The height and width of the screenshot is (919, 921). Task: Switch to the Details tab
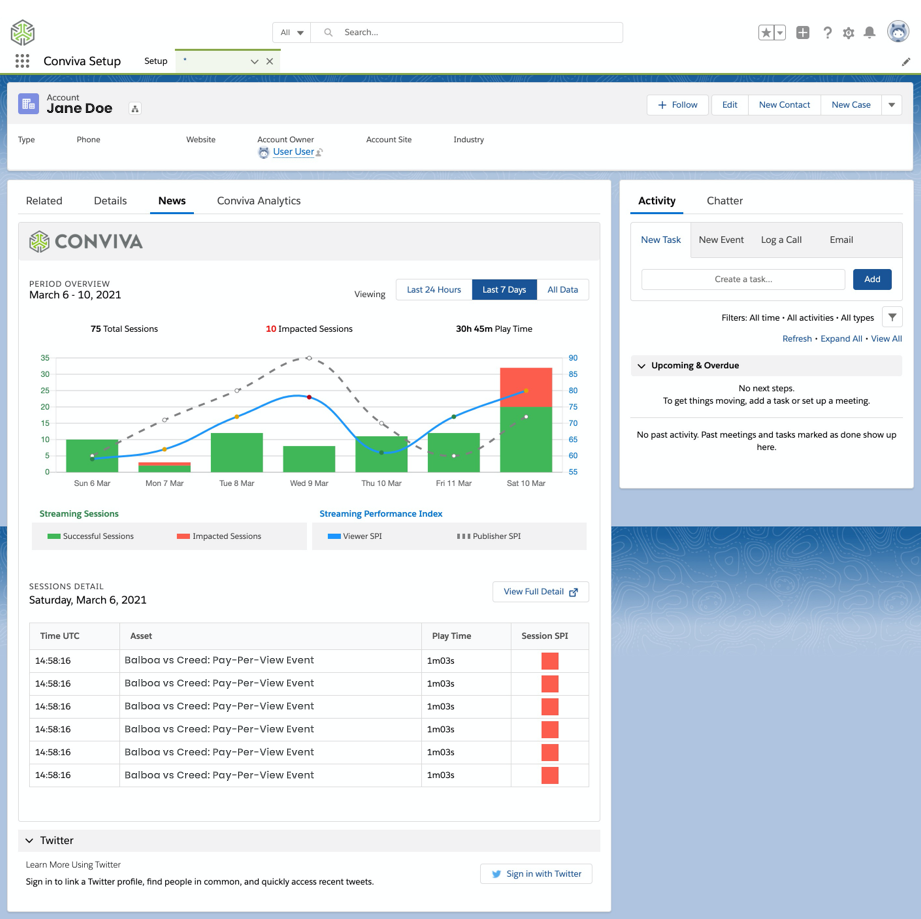(110, 201)
